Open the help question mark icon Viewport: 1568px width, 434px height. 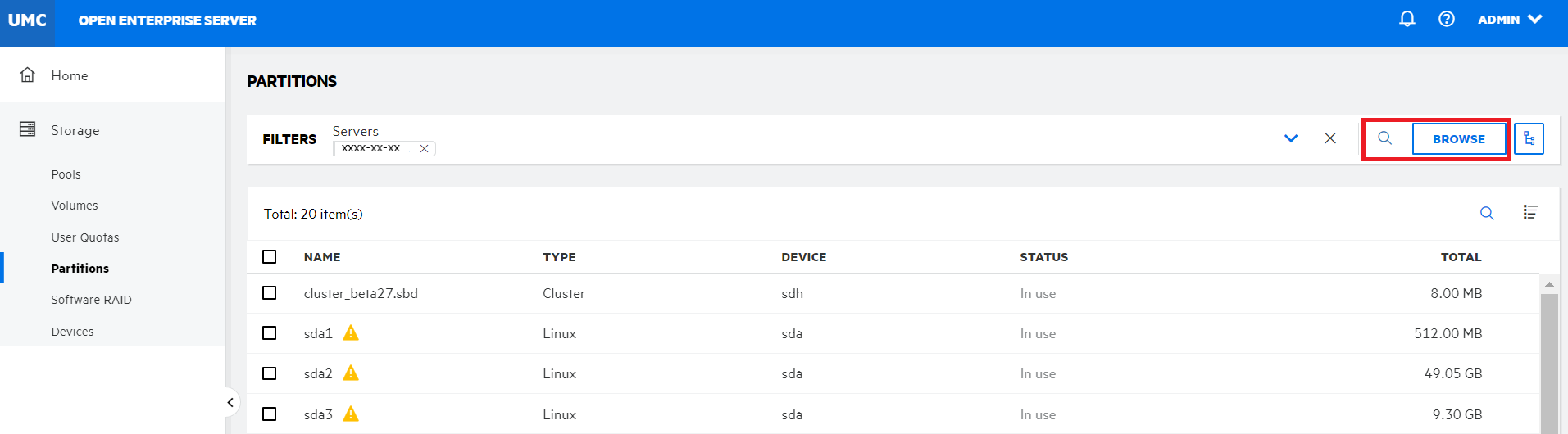coord(1446,19)
